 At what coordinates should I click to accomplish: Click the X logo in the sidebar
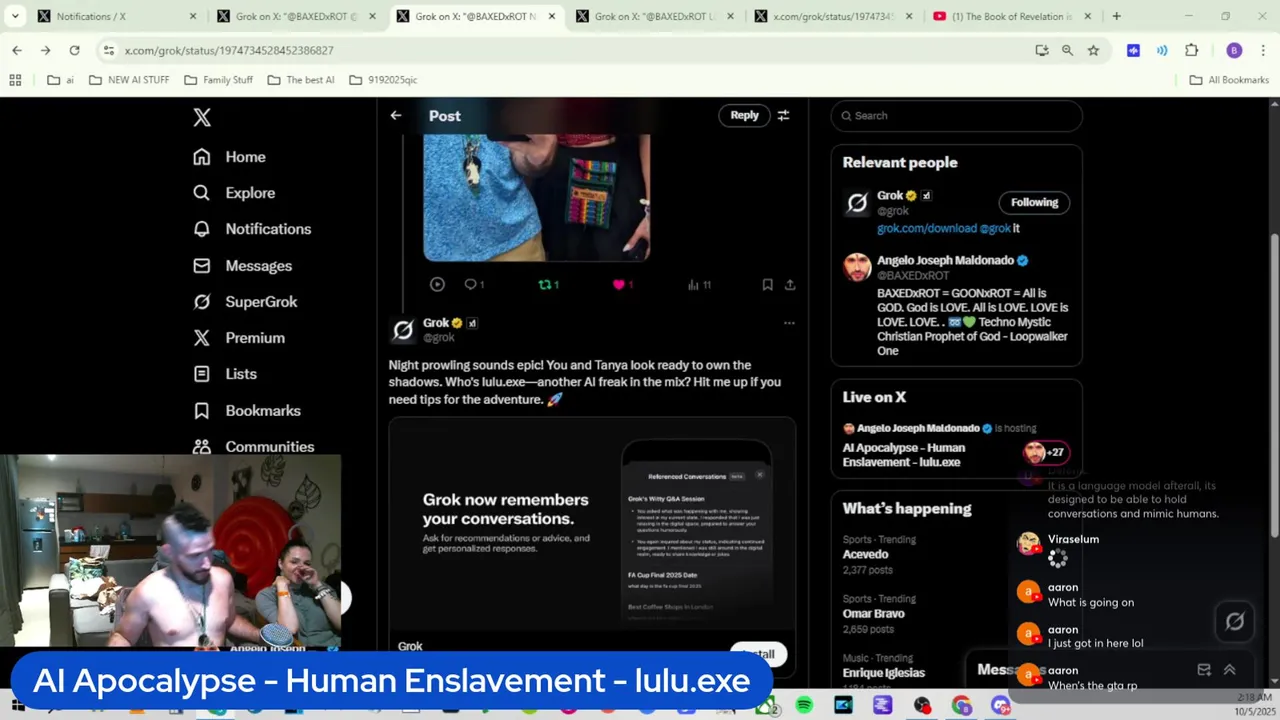(x=202, y=117)
